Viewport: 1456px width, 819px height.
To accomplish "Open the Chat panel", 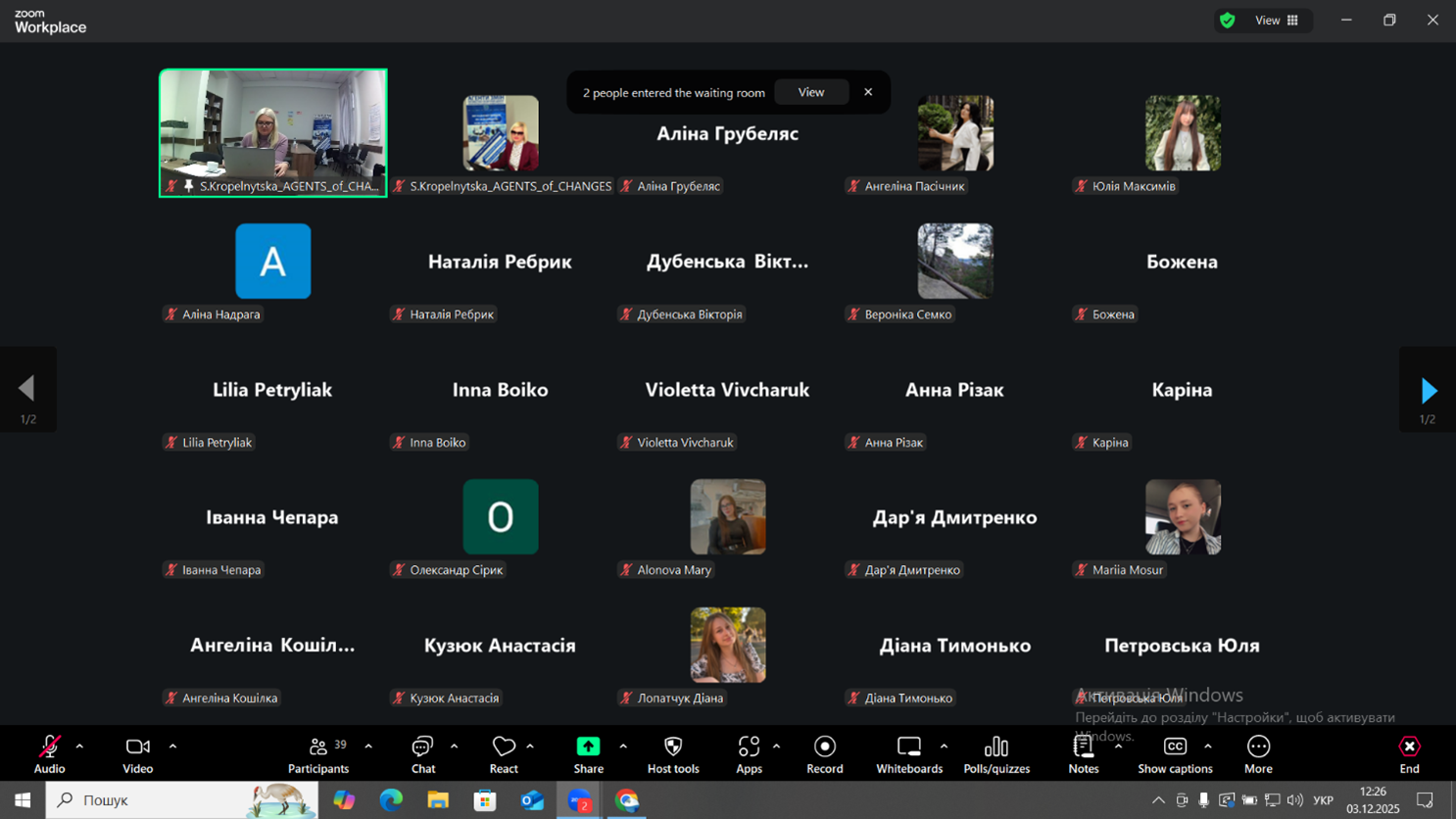I will 422,754.
